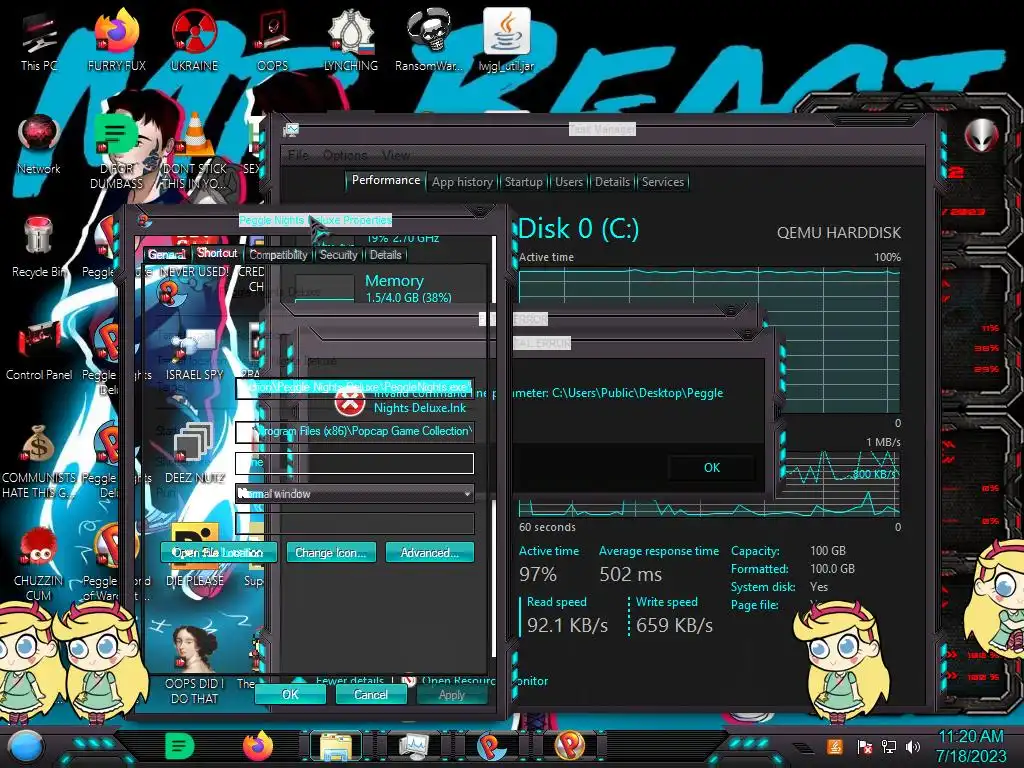
Task: Open the Users tab in Task Manager
Action: 569,182
